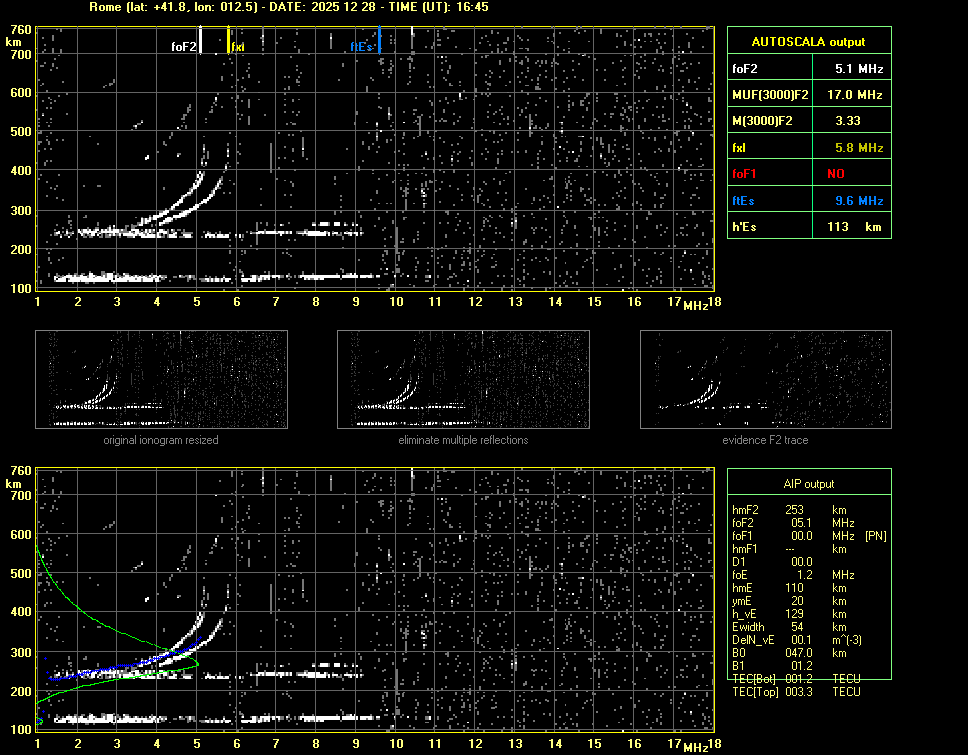Image resolution: width=968 pixels, height=755 pixels.
Task: Click the yellow fxI marker line
Action: click(x=229, y=40)
